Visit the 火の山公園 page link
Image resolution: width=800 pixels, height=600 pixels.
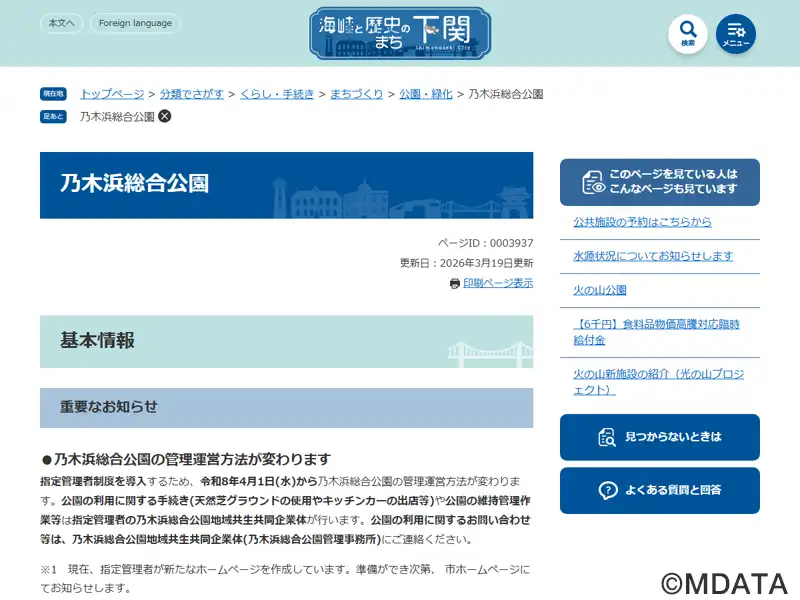coord(599,290)
